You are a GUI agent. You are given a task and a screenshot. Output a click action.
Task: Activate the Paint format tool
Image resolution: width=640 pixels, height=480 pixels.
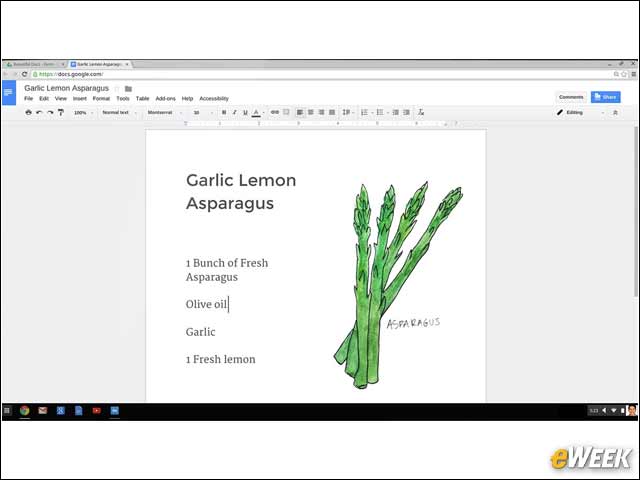61,112
